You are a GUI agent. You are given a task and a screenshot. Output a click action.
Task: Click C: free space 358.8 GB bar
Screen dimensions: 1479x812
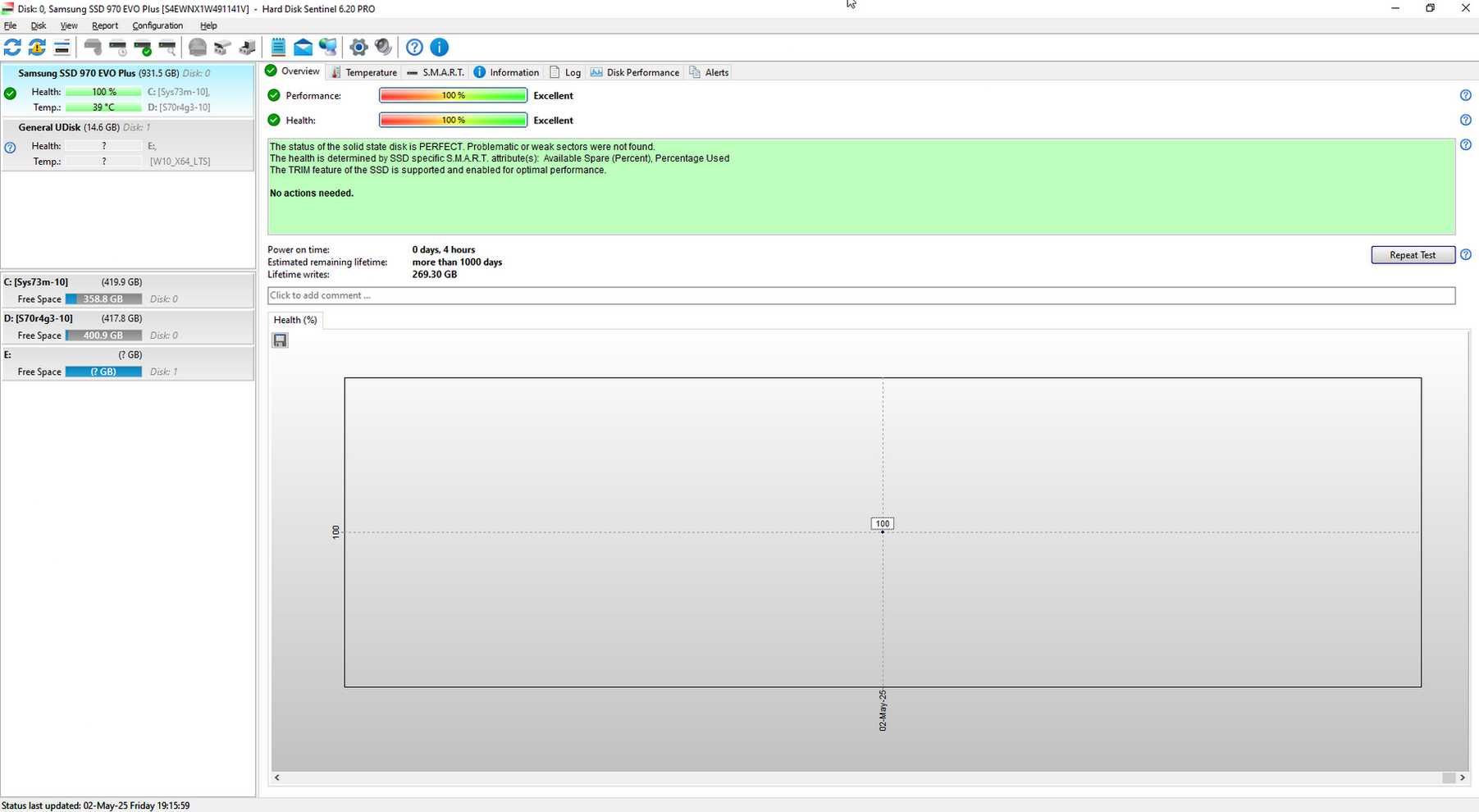click(103, 299)
